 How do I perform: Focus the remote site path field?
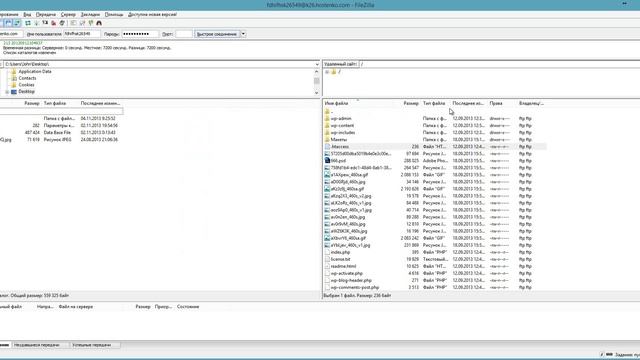pyautogui.click(x=500, y=64)
